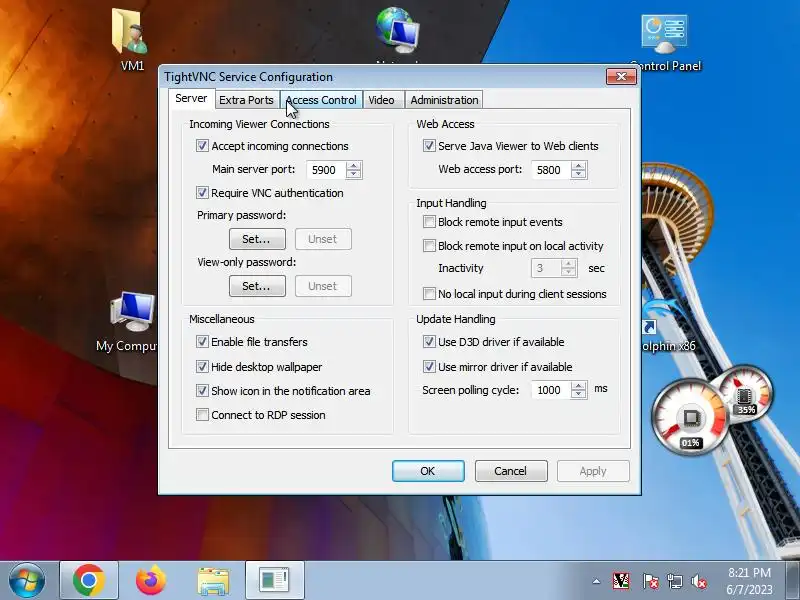The height and width of the screenshot is (600, 800).
Task: Click the Screen polling cycle field
Action: tap(552, 390)
